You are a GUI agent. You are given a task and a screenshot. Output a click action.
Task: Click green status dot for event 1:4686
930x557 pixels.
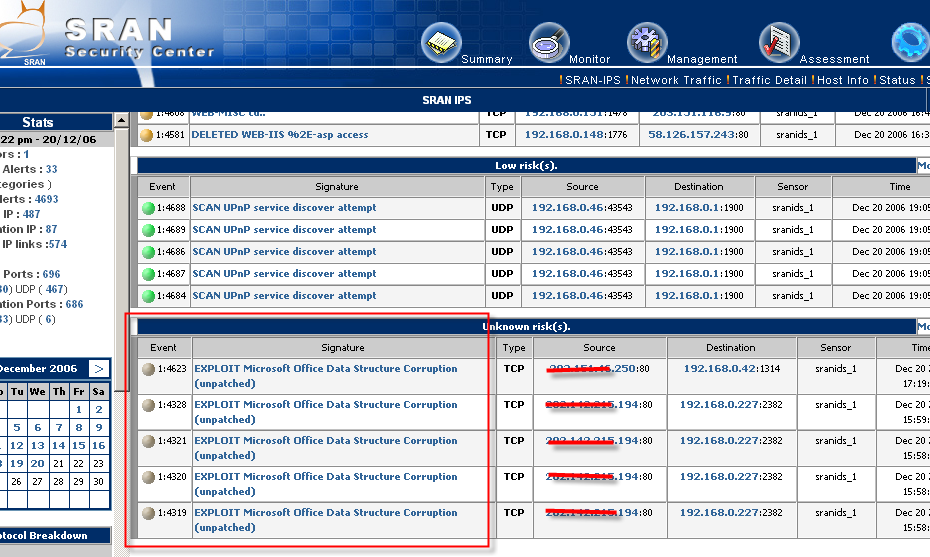point(148,252)
